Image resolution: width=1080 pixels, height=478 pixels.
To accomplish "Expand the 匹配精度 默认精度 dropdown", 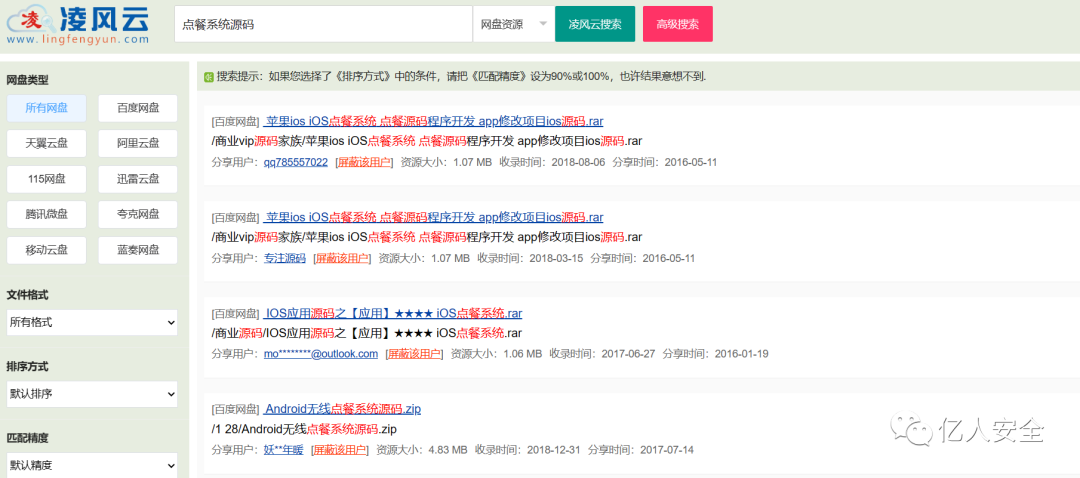I will [92, 465].
